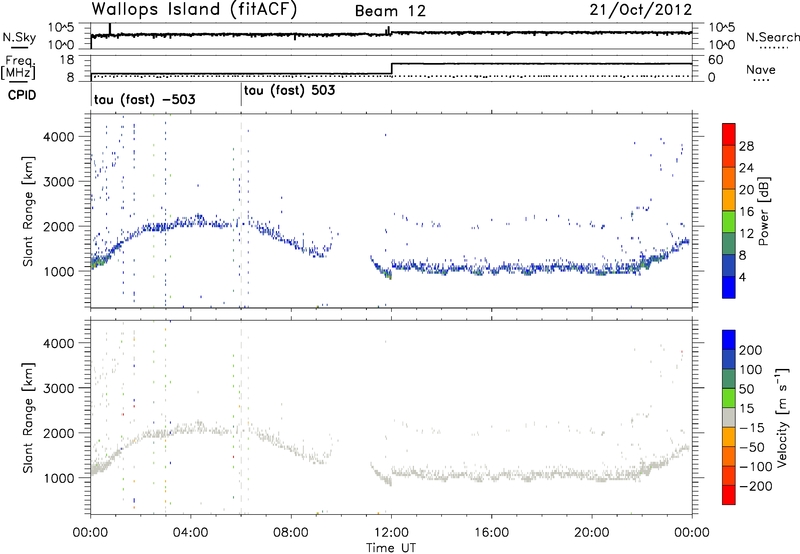800x554 pixels.
Task: Click the "16" tick on Power colorbar
Action: 746,212
